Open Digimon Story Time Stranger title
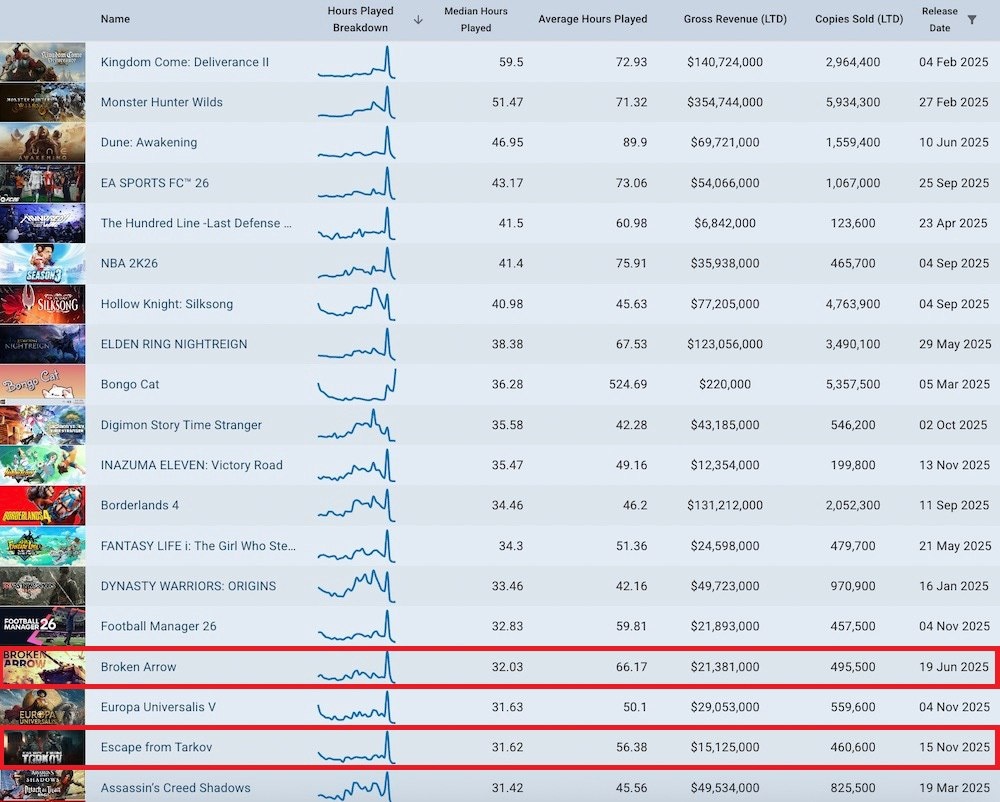1000x802 pixels. (x=182, y=425)
